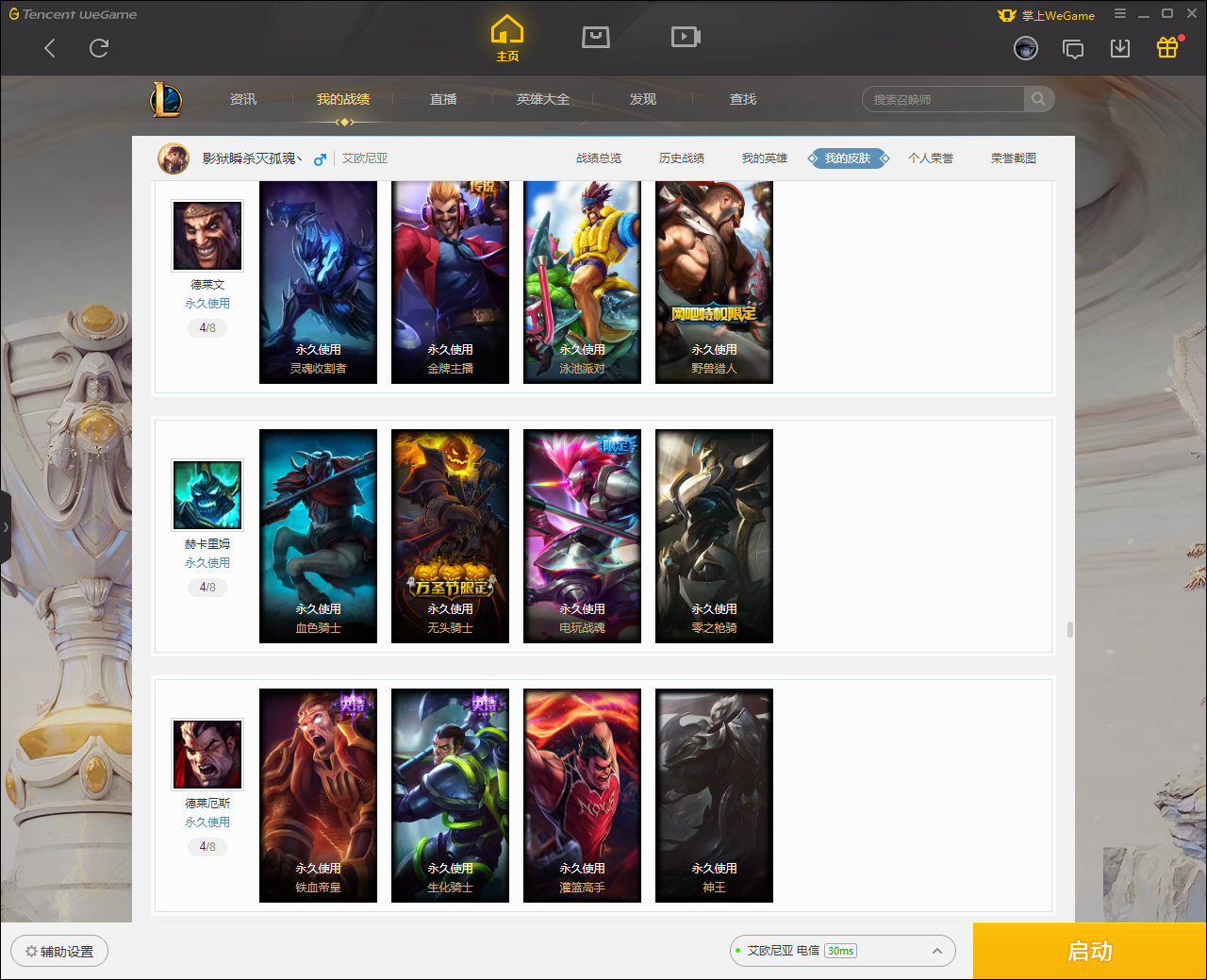Open the 历史战绩 sub-tab
This screenshot has height=980, width=1207.
pos(682,158)
